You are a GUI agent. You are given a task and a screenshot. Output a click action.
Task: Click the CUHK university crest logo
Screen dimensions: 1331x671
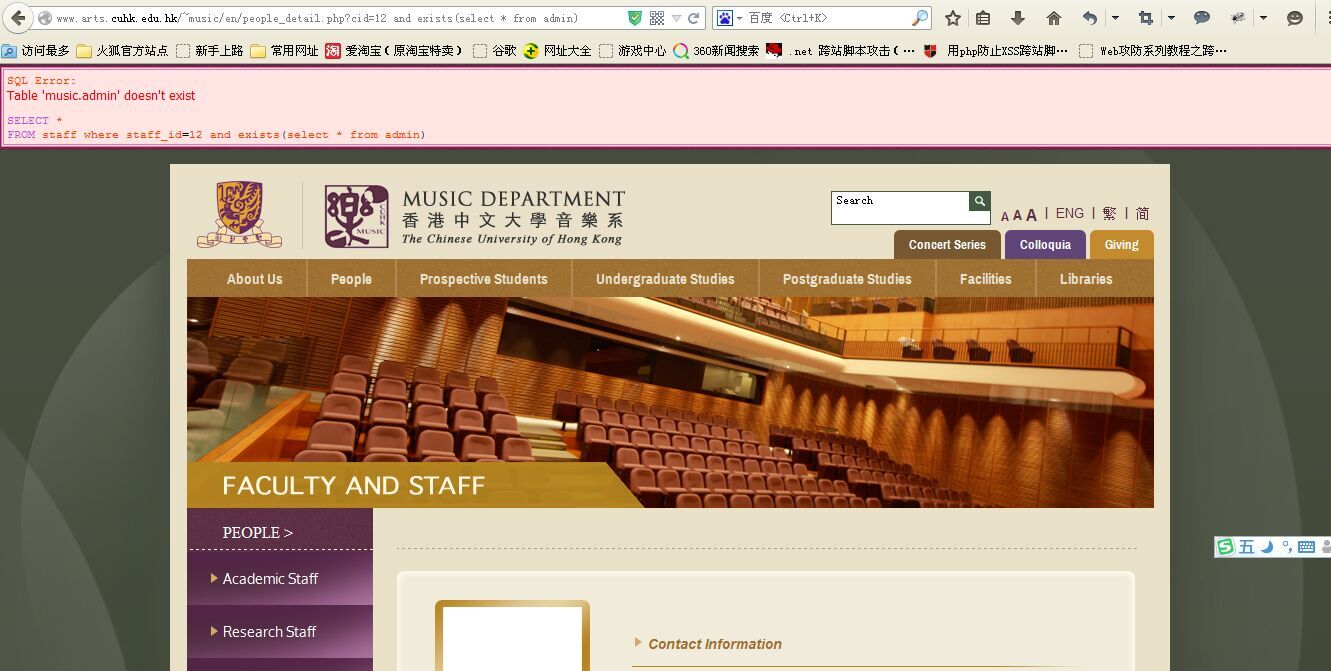pyautogui.click(x=239, y=214)
